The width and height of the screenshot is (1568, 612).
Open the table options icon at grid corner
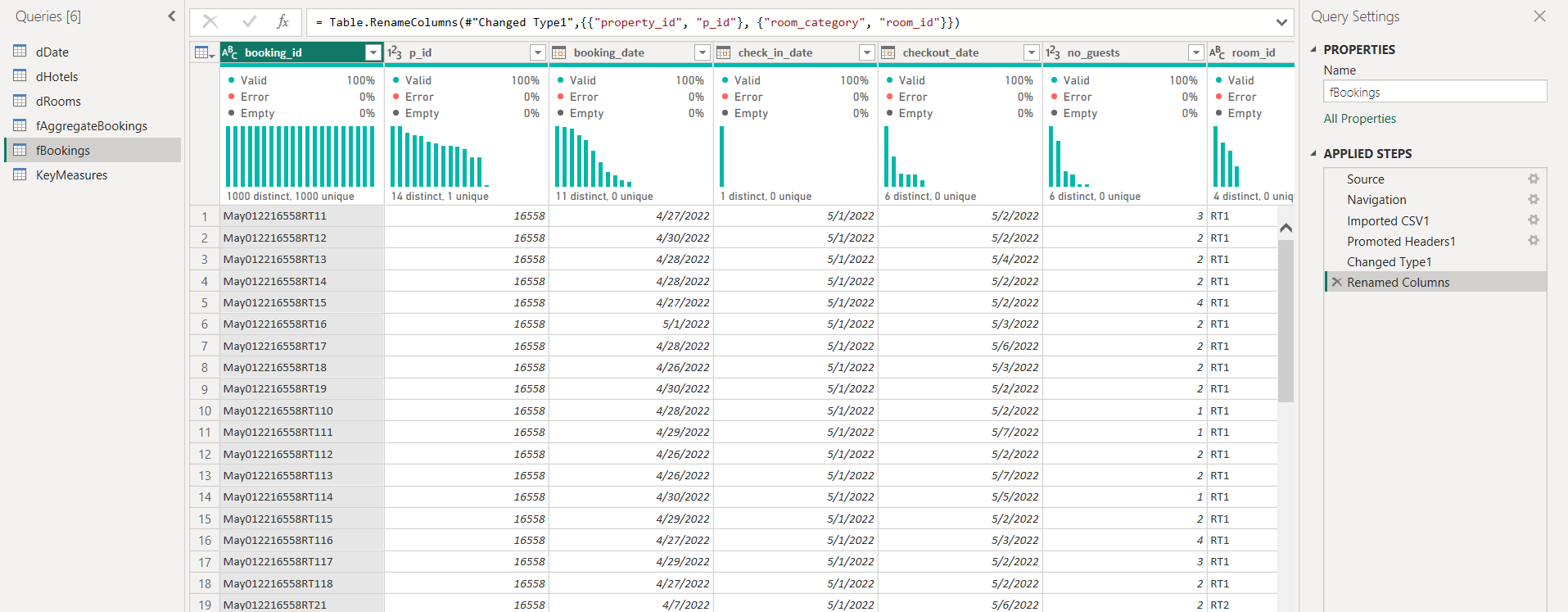tap(205, 52)
